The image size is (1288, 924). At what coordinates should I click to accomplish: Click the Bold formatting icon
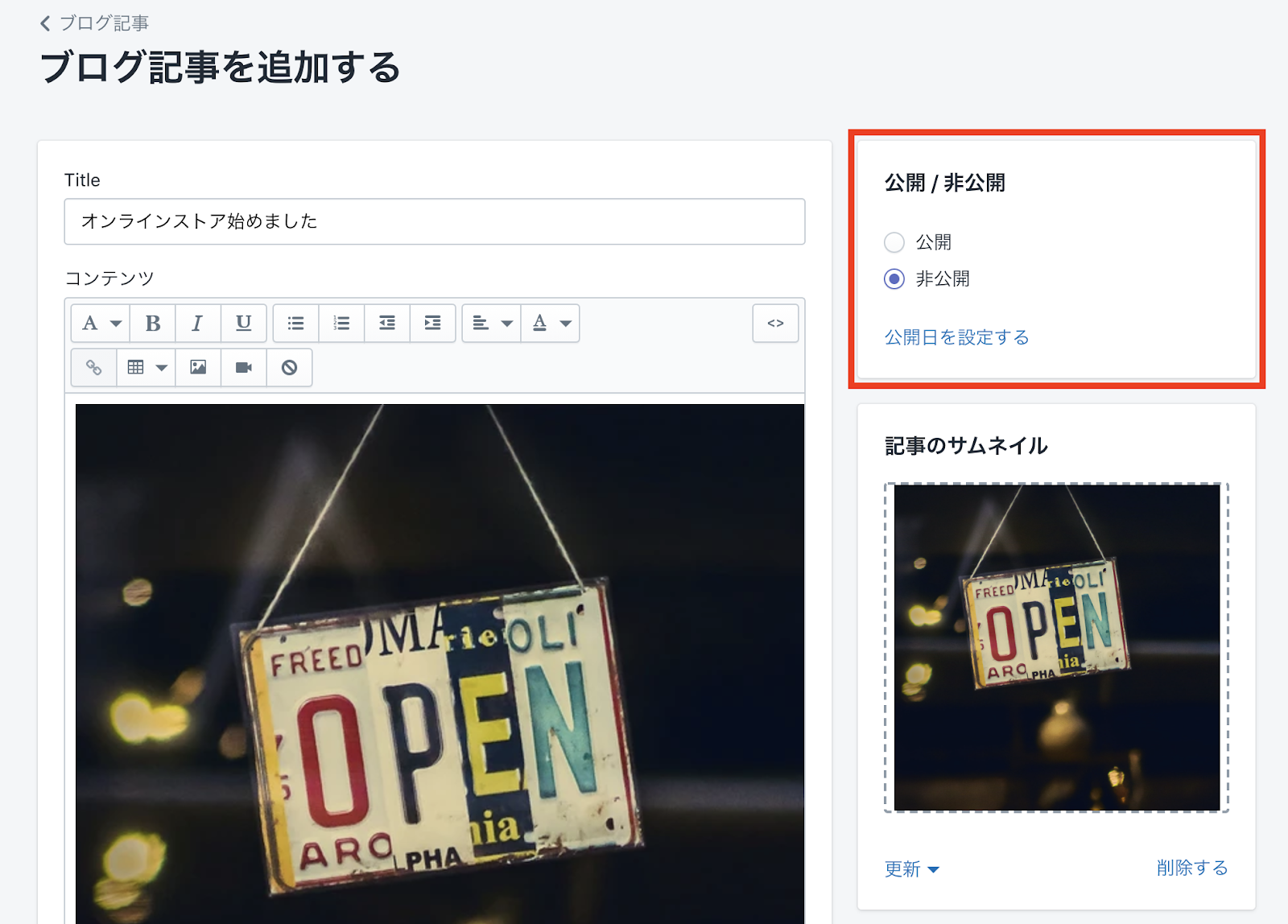click(152, 324)
